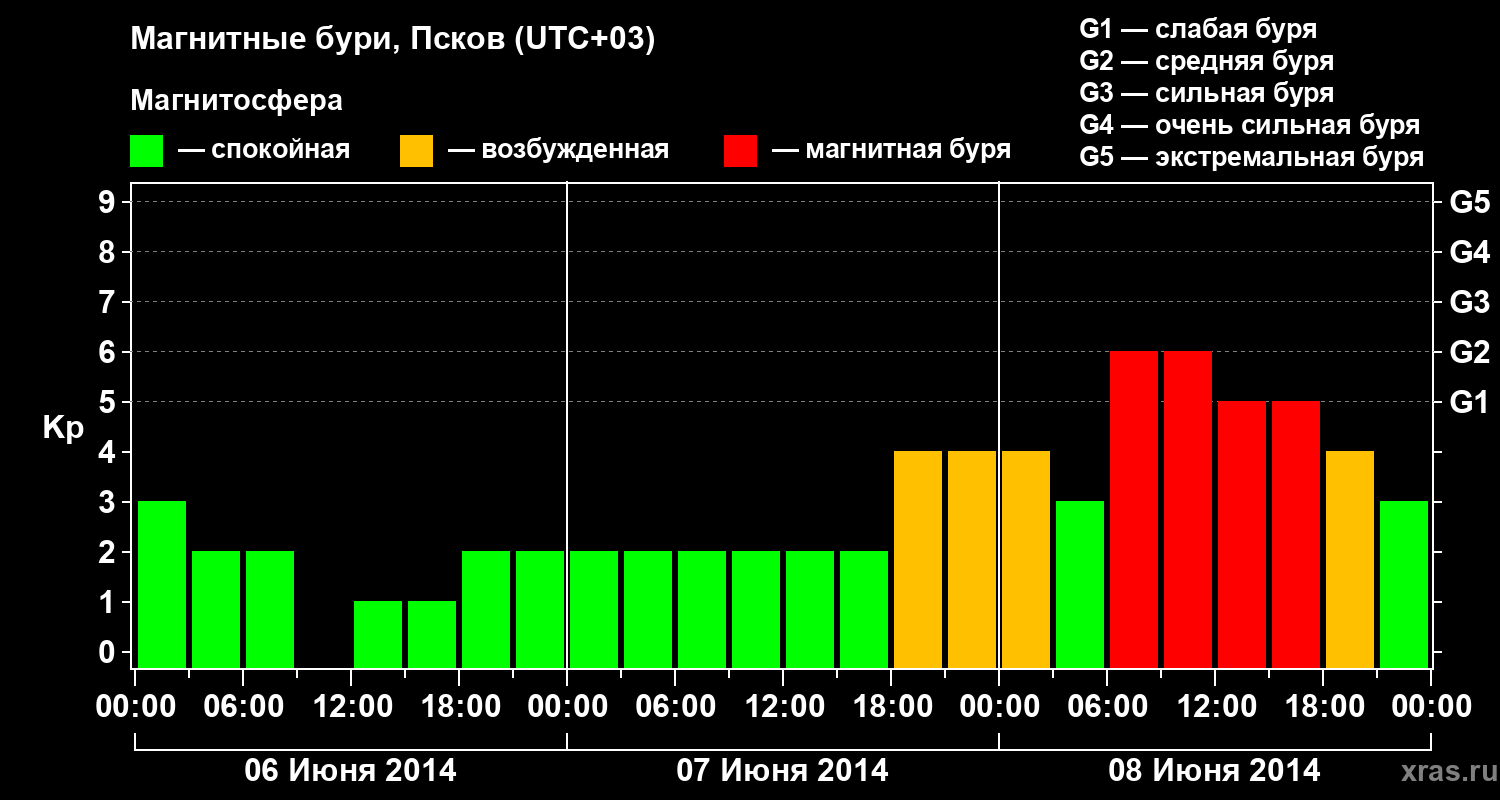
Task: Click the 'Магнитосфера' legend heading
Action: click(x=236, y=101)
